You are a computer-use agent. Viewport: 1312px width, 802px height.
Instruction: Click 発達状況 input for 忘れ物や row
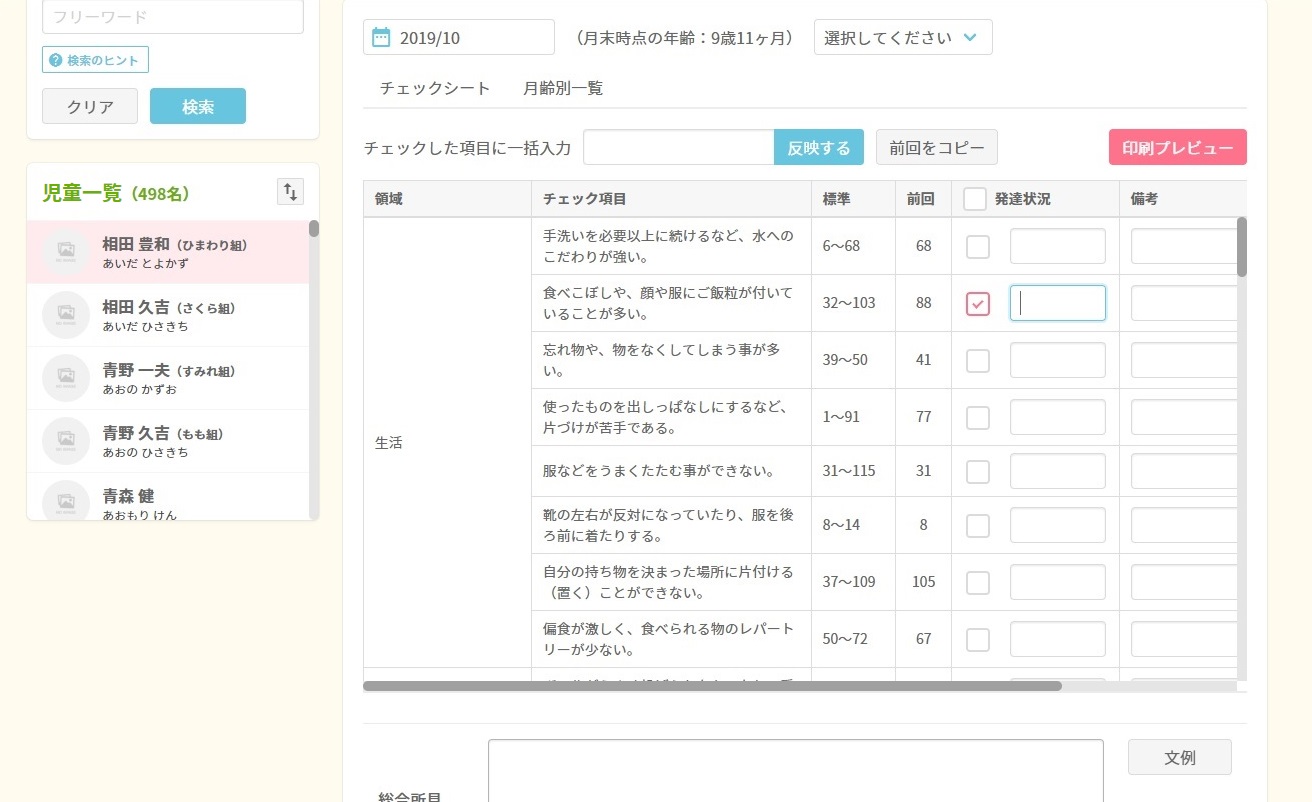click(1058, 360)
